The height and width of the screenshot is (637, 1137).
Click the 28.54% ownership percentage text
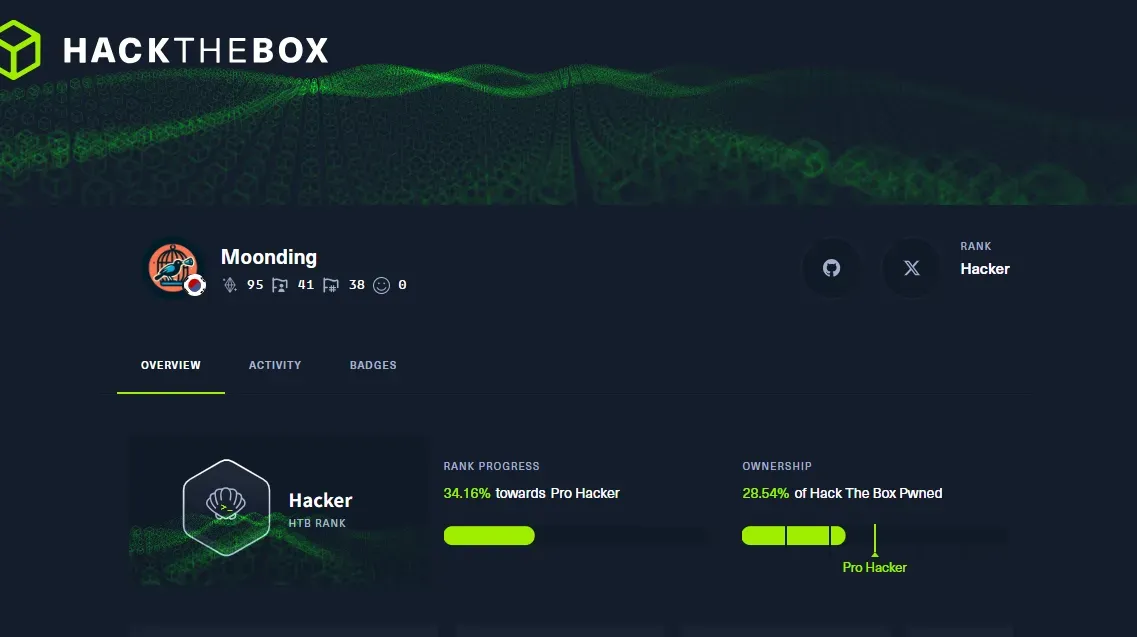766,493
